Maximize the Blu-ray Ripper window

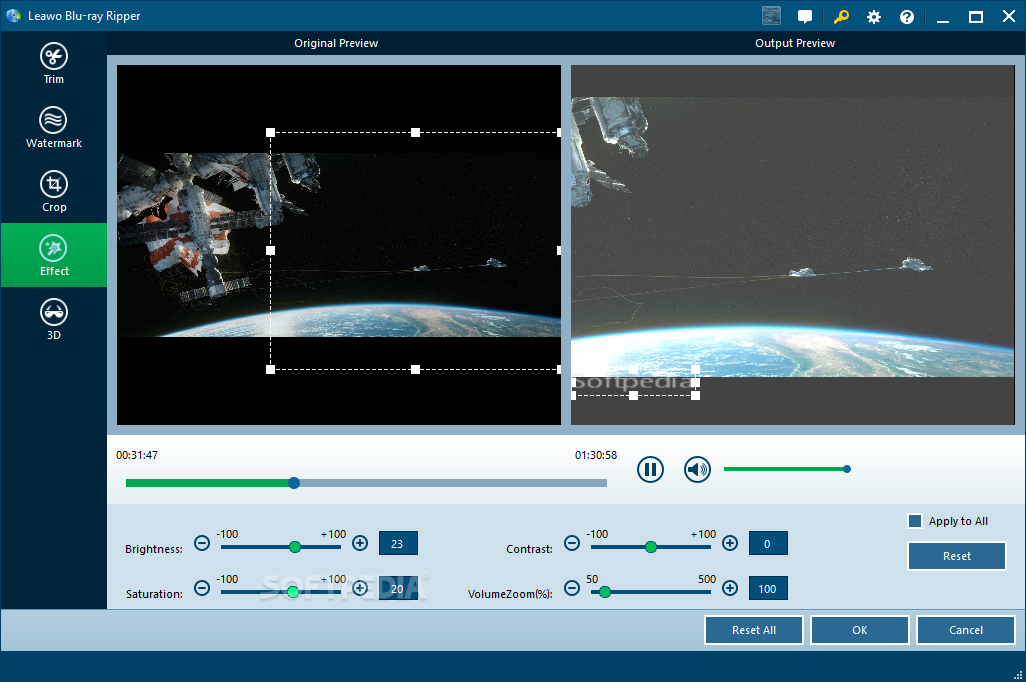pos(976,17)
